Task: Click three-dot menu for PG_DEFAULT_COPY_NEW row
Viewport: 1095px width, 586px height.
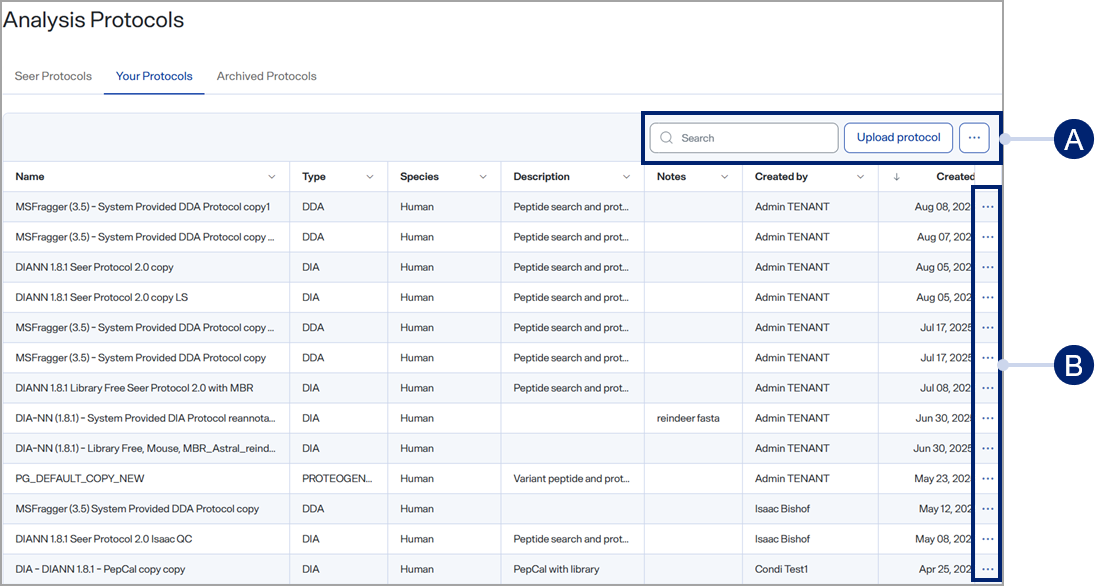Action: click(987, 479)
